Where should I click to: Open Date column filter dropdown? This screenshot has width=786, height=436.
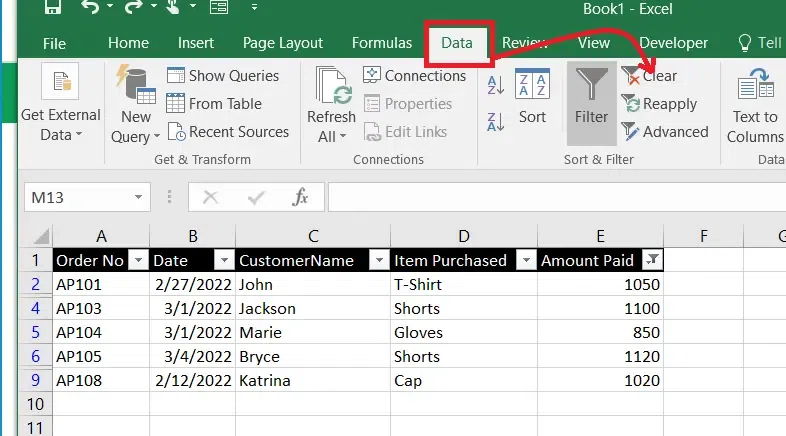[x=224, y=260]
